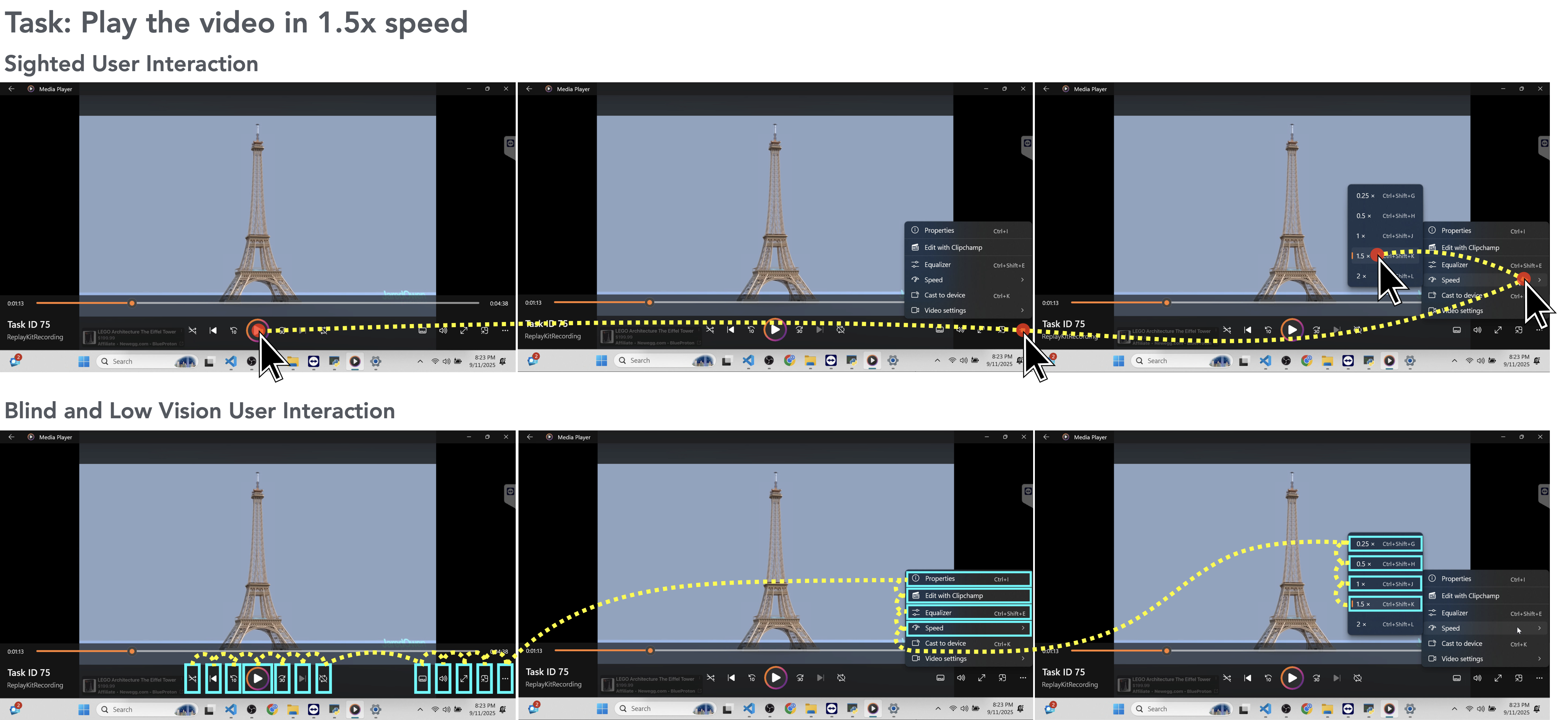Click the cyan-outlined skip forward 30 seconds icon

coord(282,678)
